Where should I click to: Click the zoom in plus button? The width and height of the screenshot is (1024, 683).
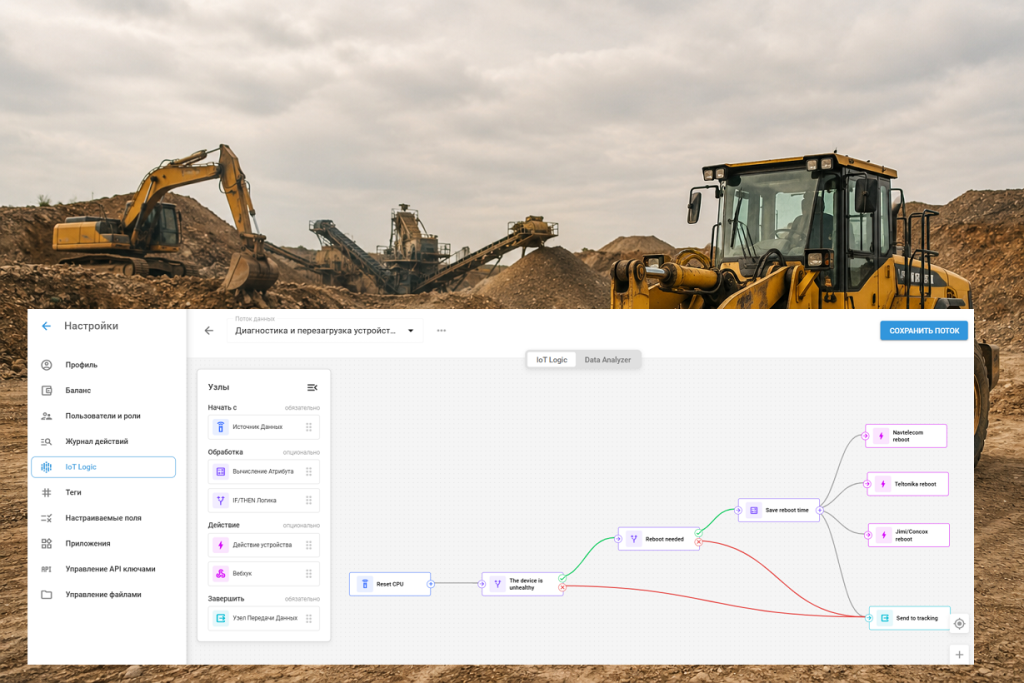coord(959,654)
